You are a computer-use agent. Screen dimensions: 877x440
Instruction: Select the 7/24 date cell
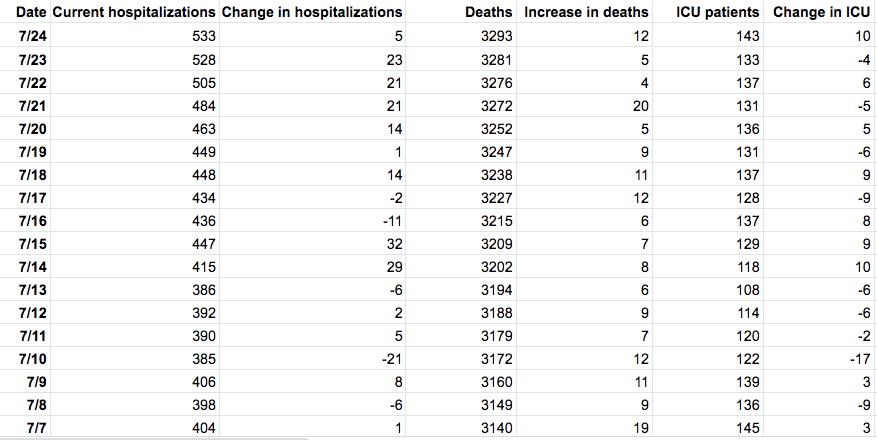tap(31, 36)
